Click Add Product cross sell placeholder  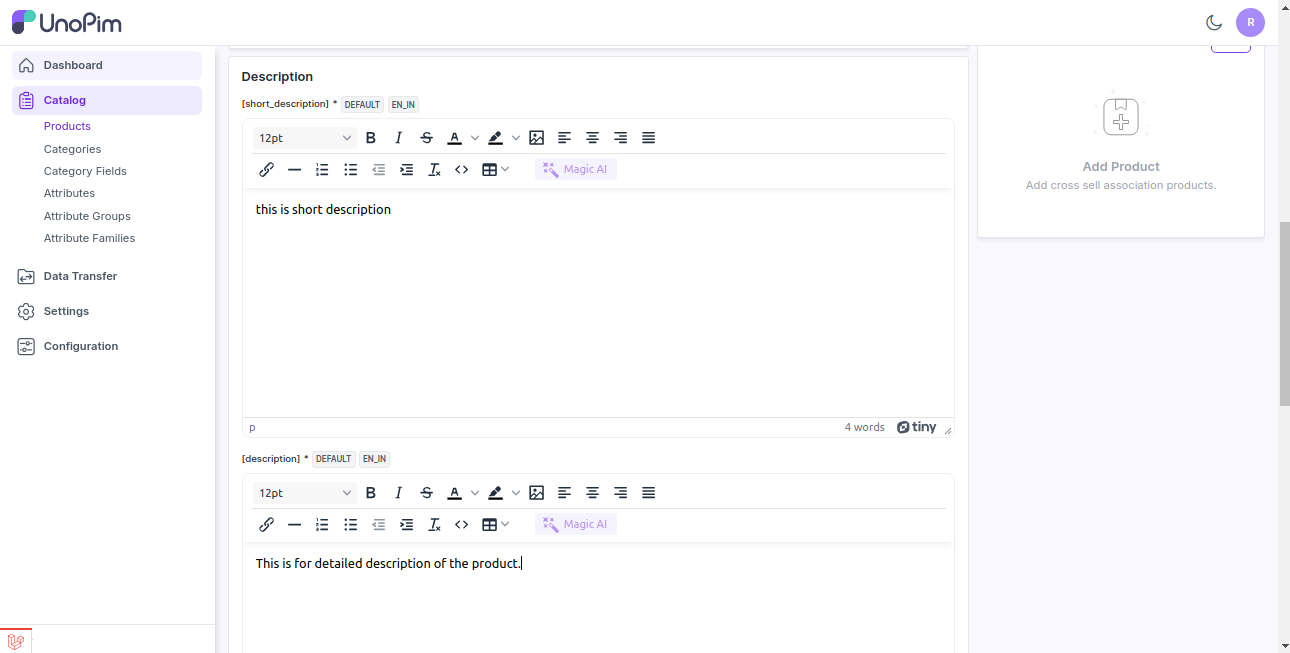tap(1121, 120)
